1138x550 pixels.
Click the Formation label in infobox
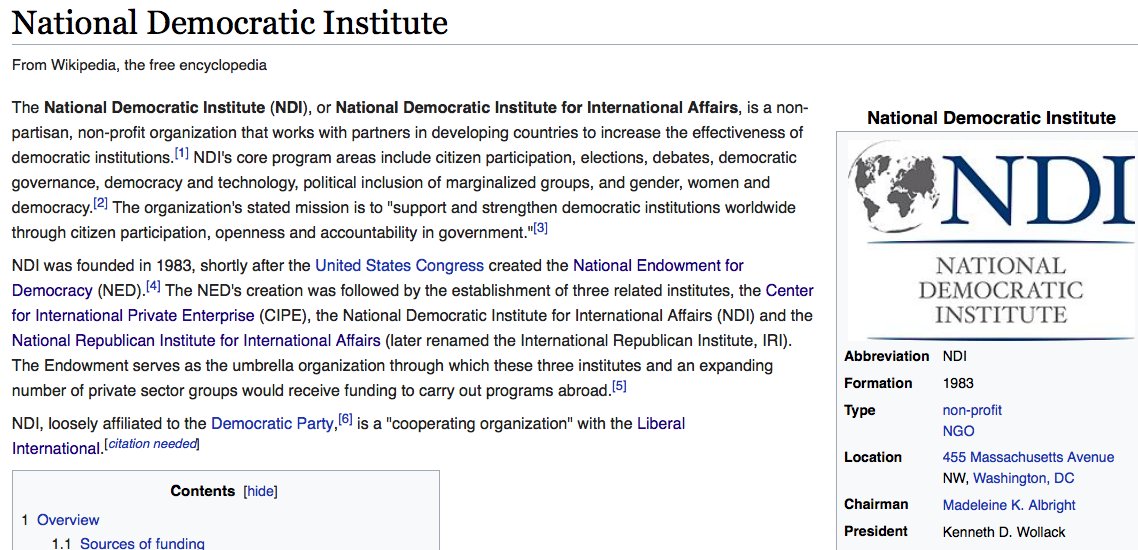pyautogui.click(x=878, y=383)
